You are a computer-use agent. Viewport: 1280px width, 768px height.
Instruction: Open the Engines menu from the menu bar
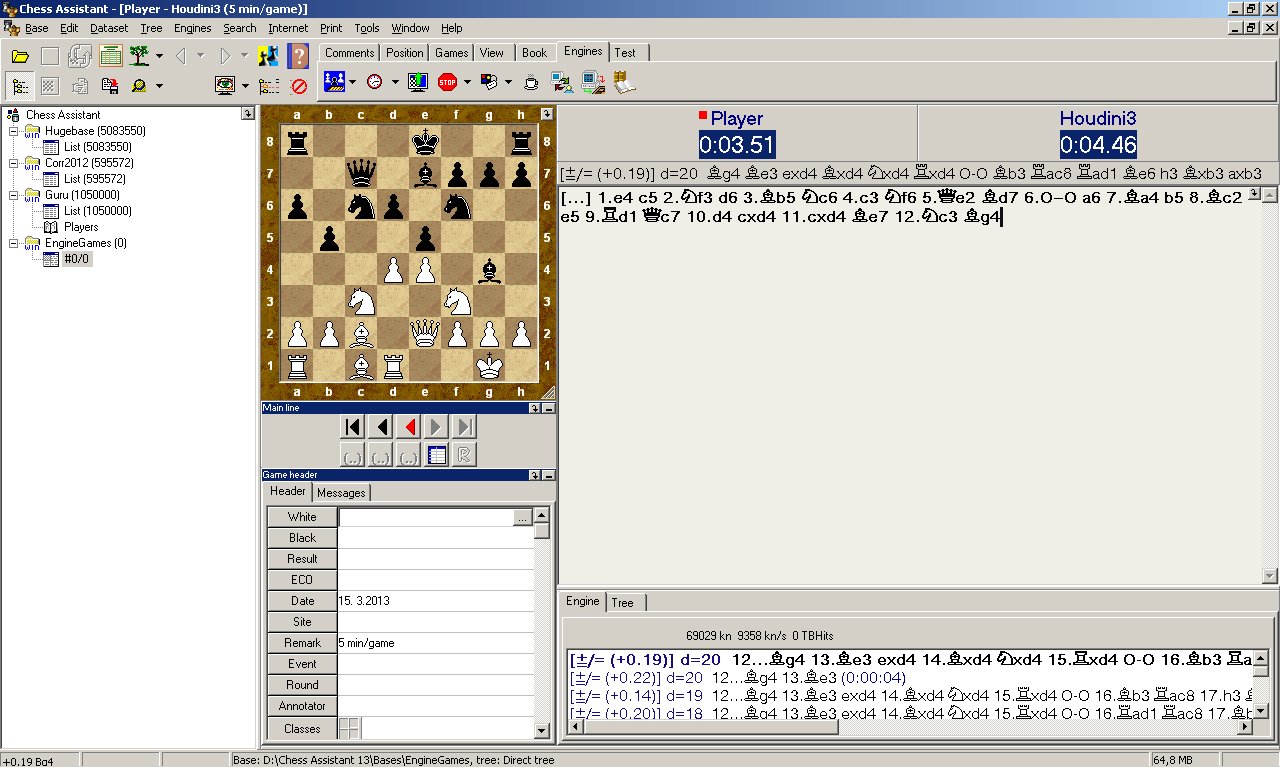[192, 28]
